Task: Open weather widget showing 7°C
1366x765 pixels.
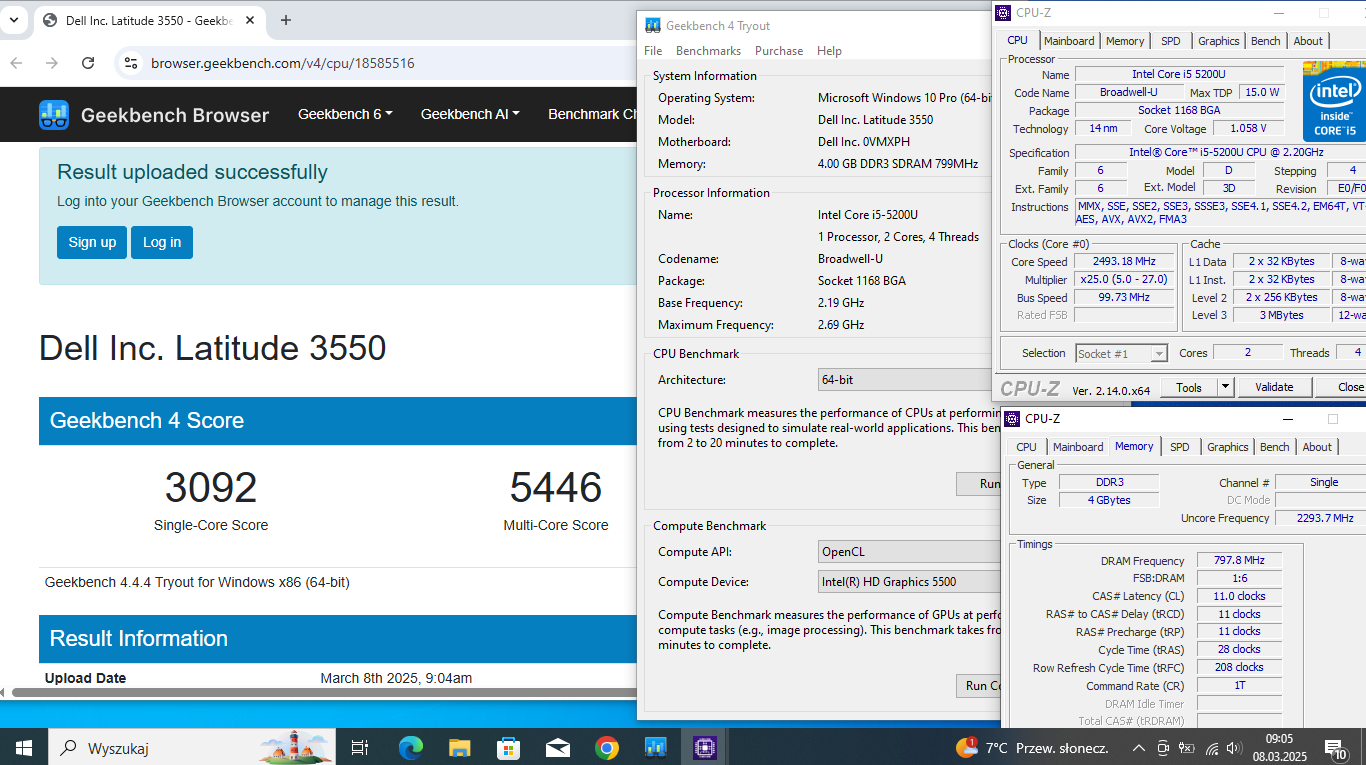Action: [1032, 748]
